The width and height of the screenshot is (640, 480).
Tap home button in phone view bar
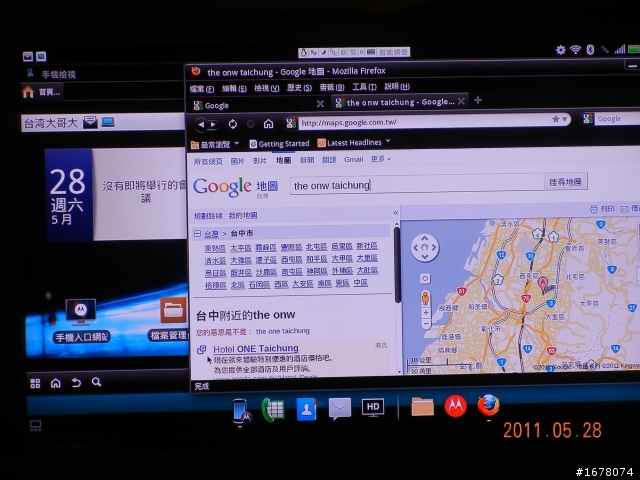click(x=56, y=383)
